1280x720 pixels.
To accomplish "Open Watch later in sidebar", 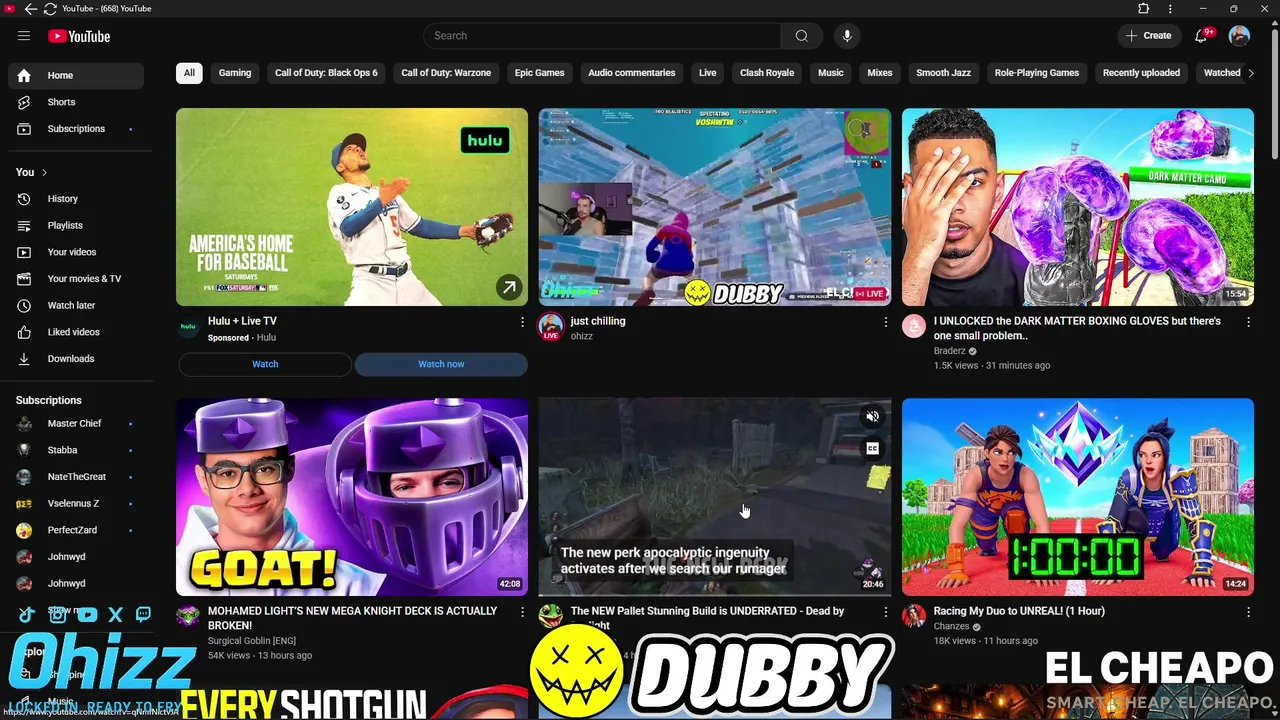I will point(76,305).
